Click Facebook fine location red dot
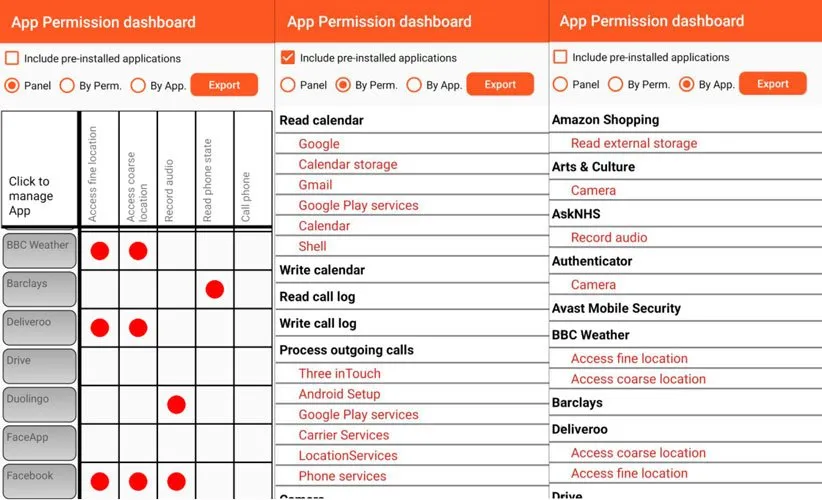The height and width of the screenshot is (500, 822). click(x=99, y=482)
